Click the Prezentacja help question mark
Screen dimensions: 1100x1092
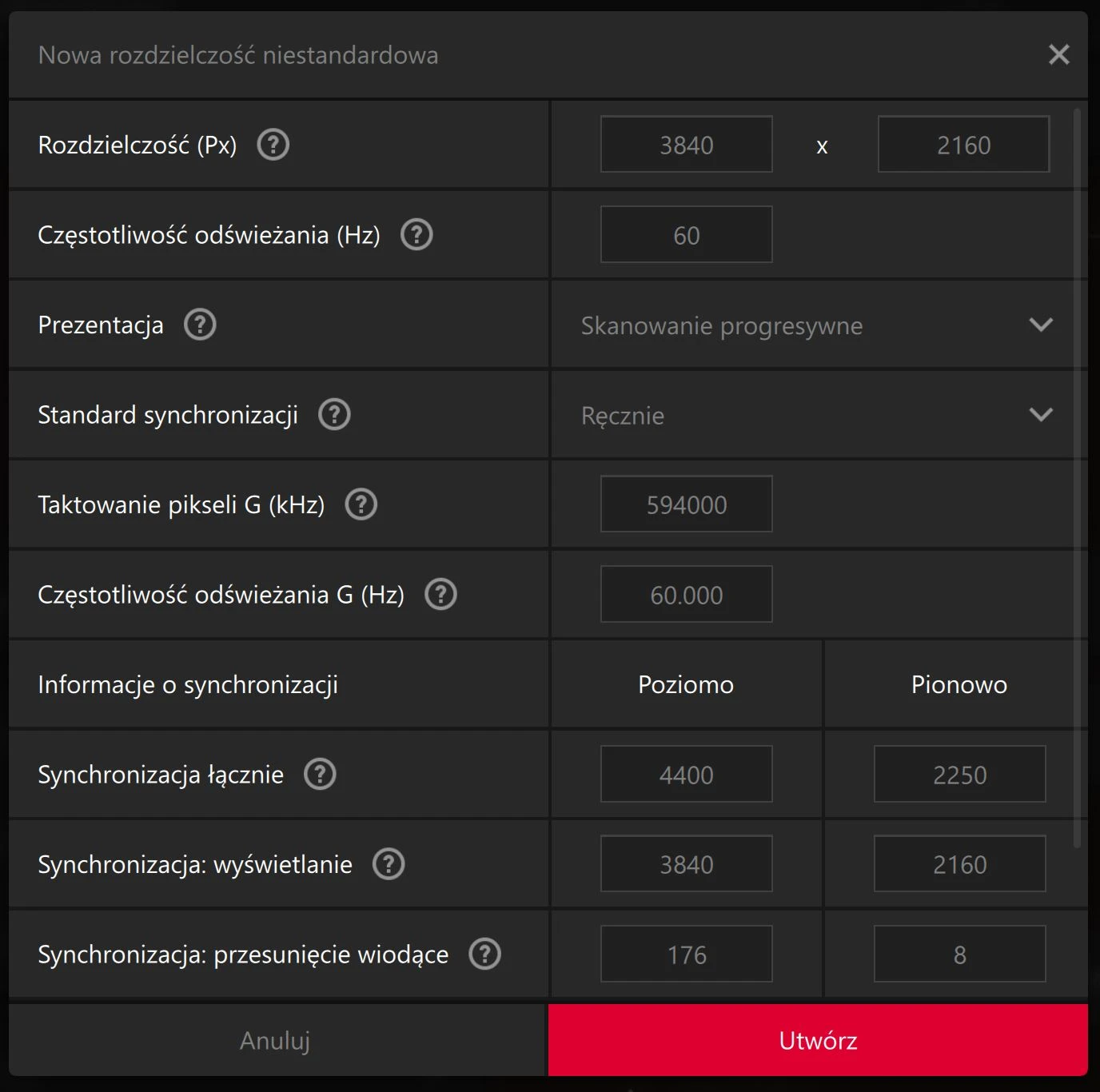pos(200,325)
